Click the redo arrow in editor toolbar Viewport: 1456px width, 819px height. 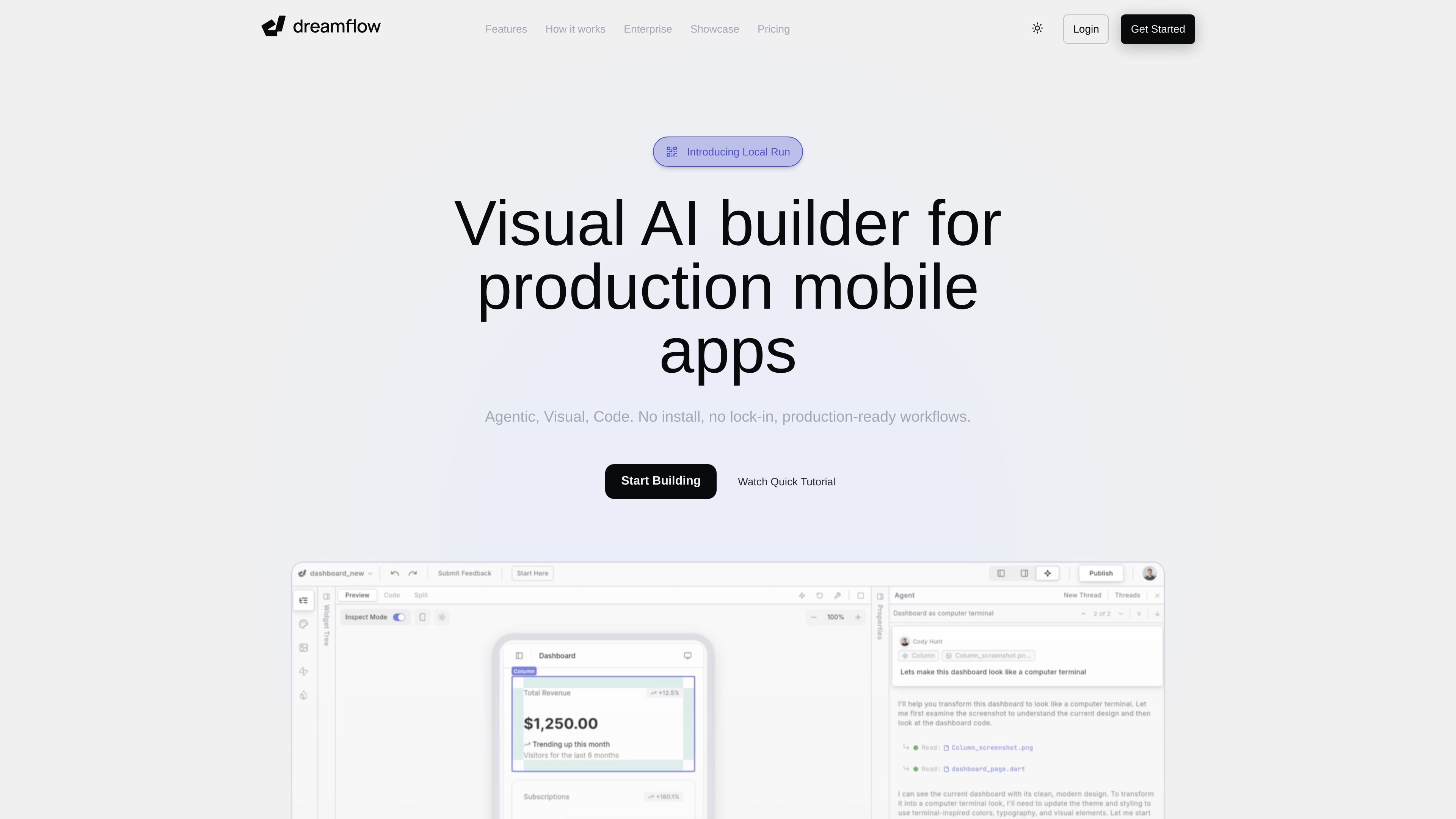(413, 573)
